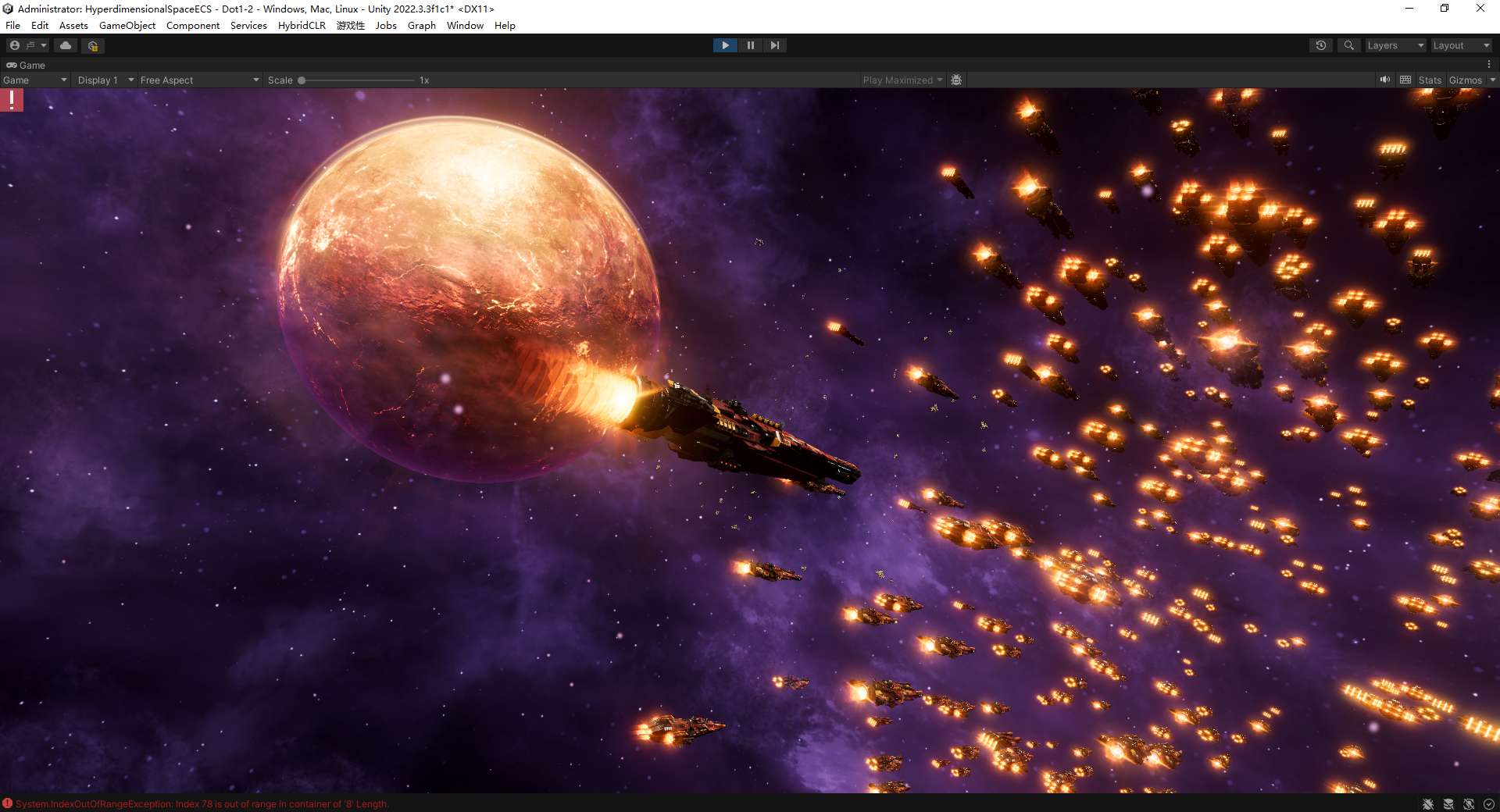Open the Component menu

pos(193,26)
